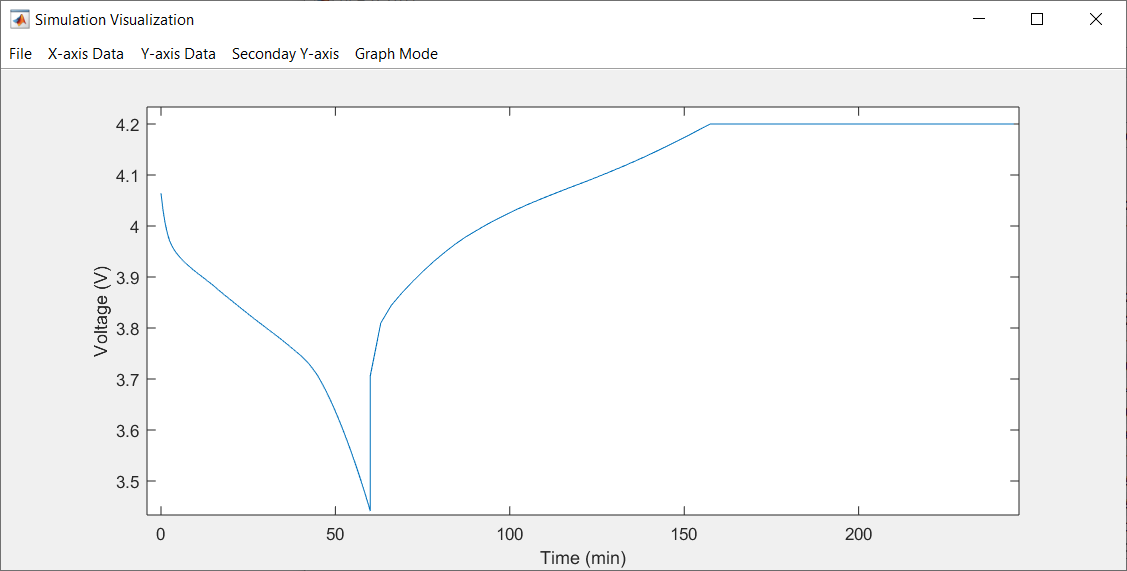The image size is (1127, 571).
Task: Open the Graph Mode menu
Action: pyautogui.click(x=396, y=54)
